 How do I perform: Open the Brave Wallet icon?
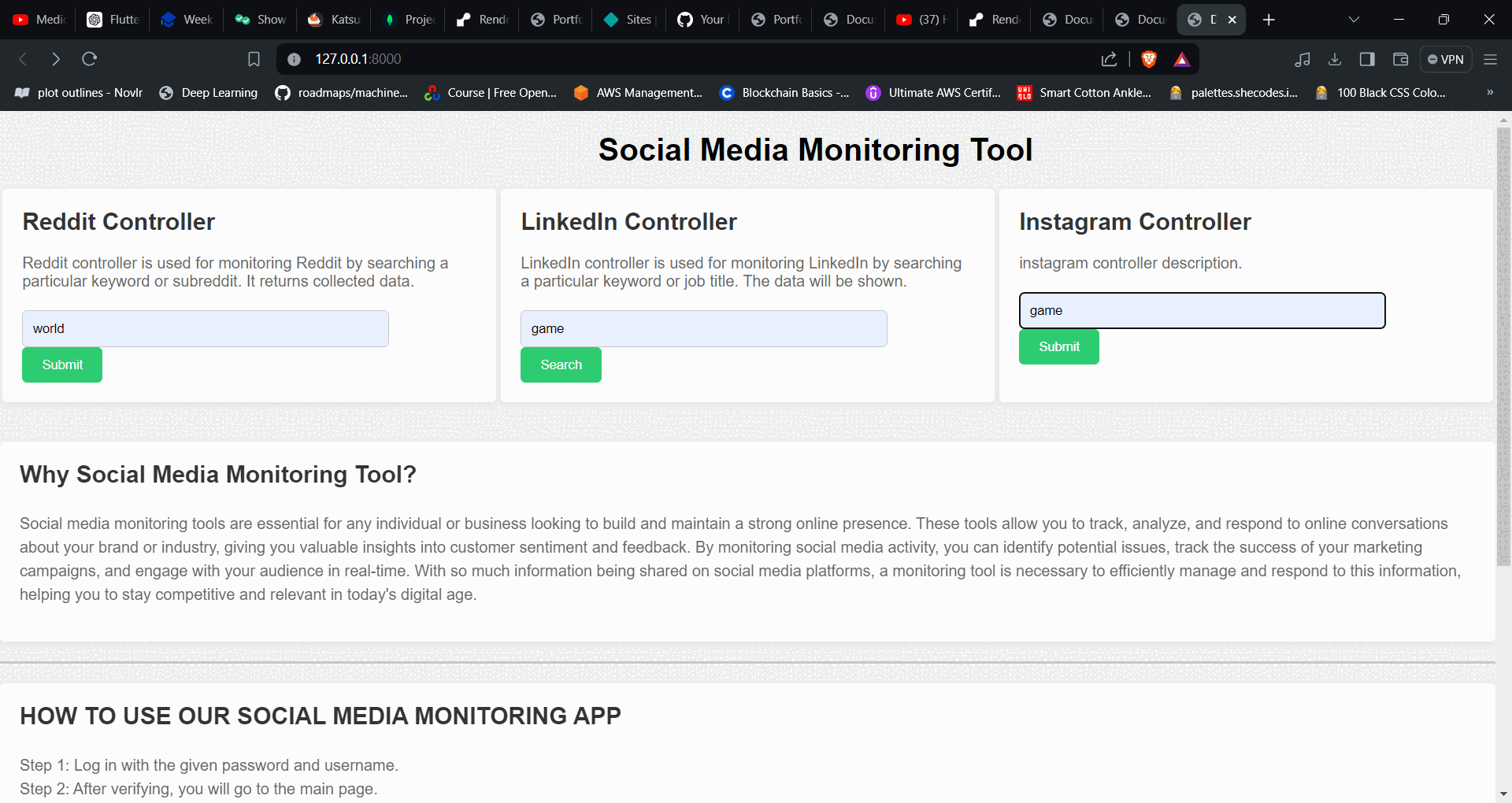[x=1400, y=59]
